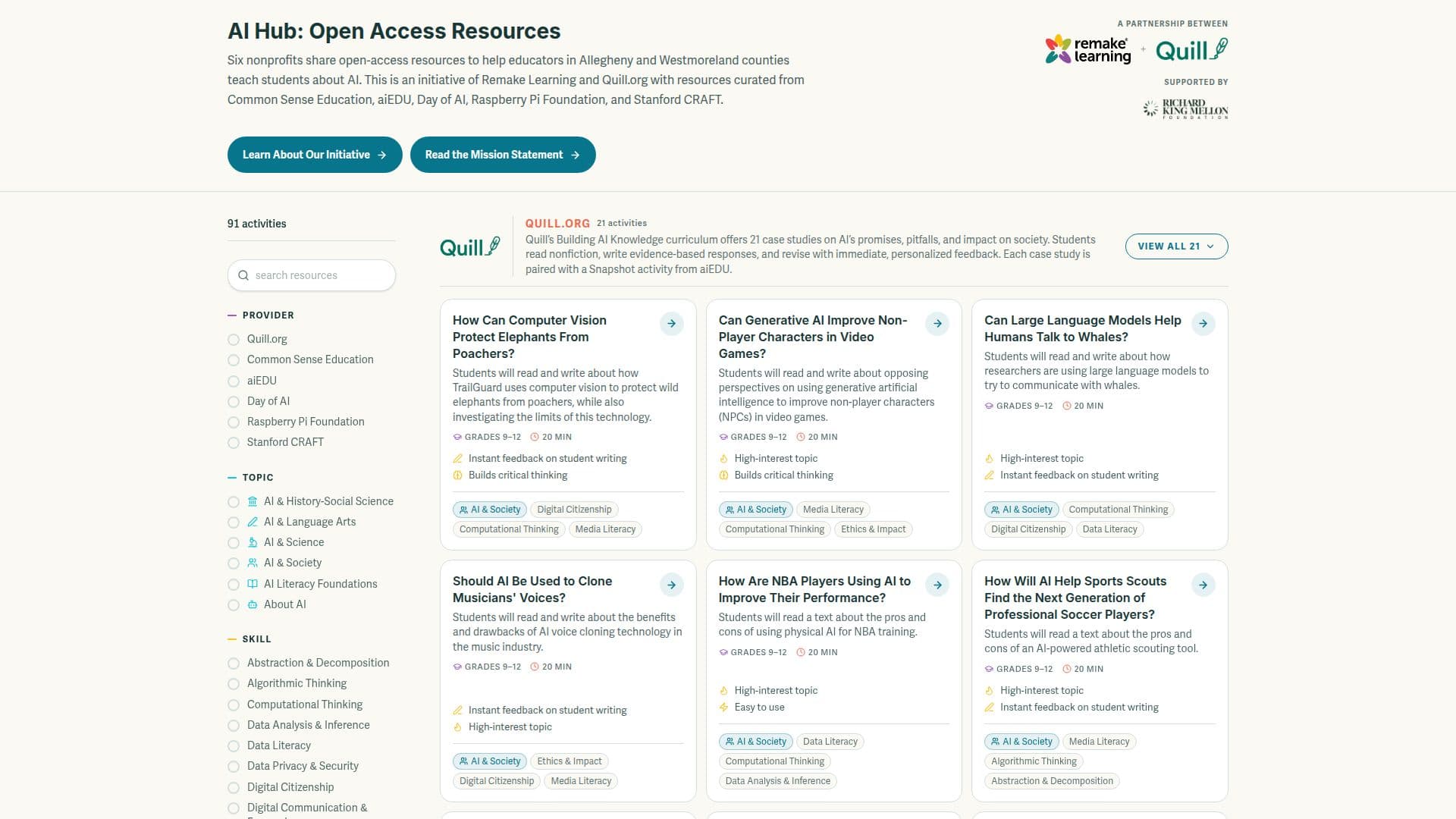Image resolution: width=1456 pixels, height=819 pixels.
Task: Click the Quill logo in the header partnership area
Action: click(x=1191, y=50)
